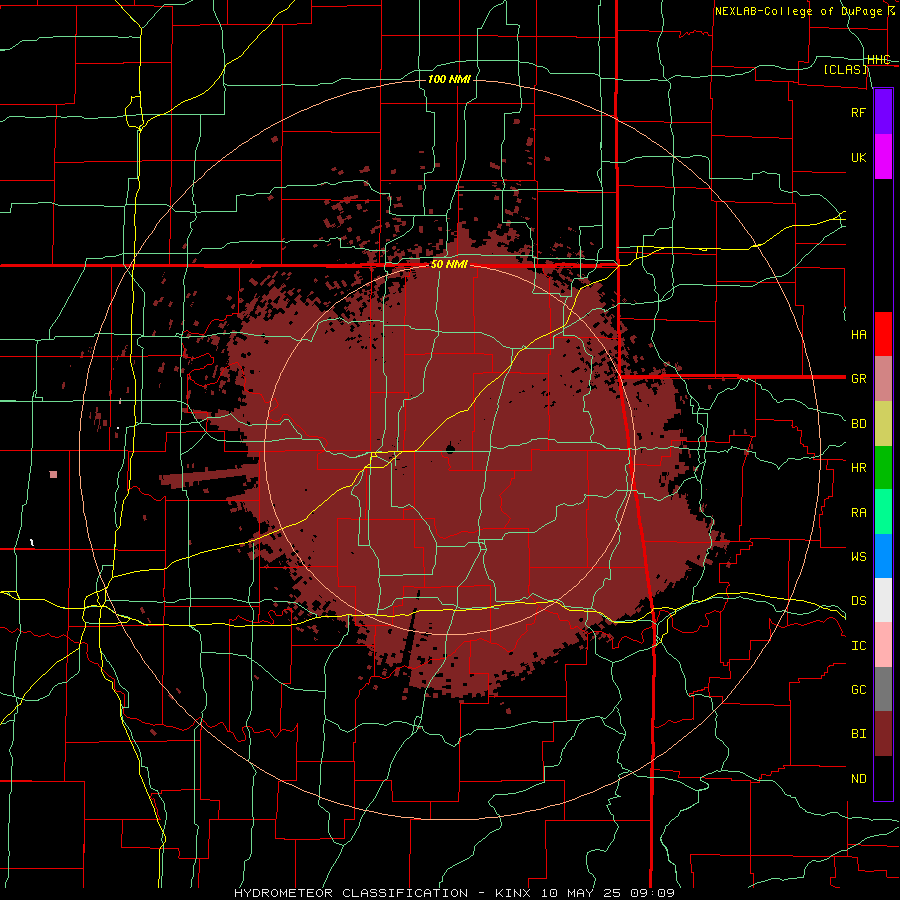This screenshot has width=900, height=900.
Task: Click the WS blue legend swatch
Action: [883, 556]
